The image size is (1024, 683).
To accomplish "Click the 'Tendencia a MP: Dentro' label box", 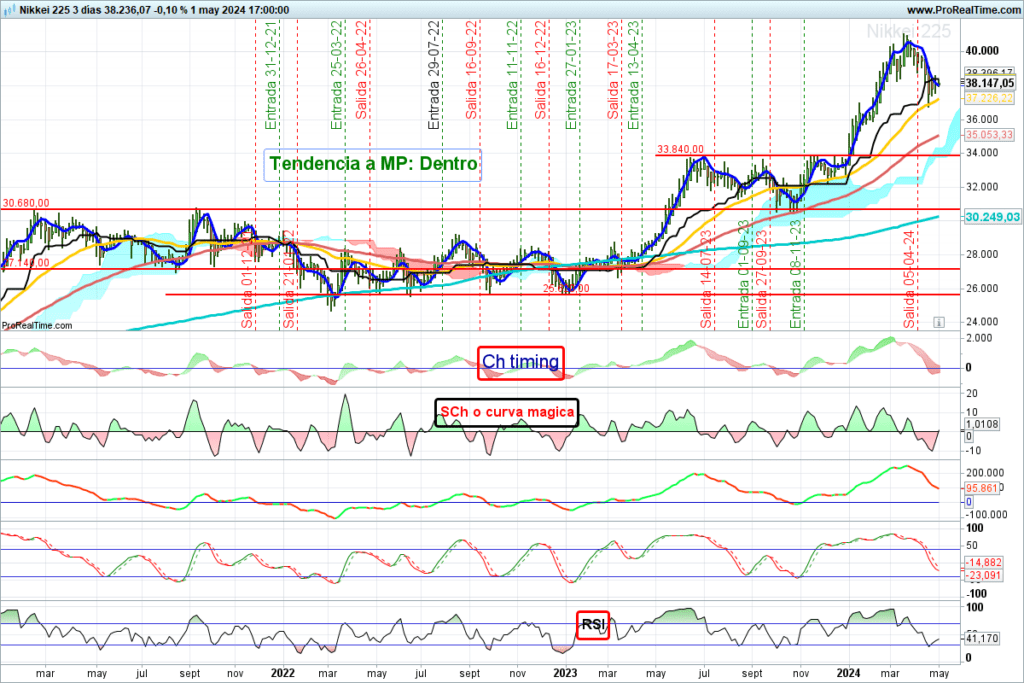I will tap(373, 164).
